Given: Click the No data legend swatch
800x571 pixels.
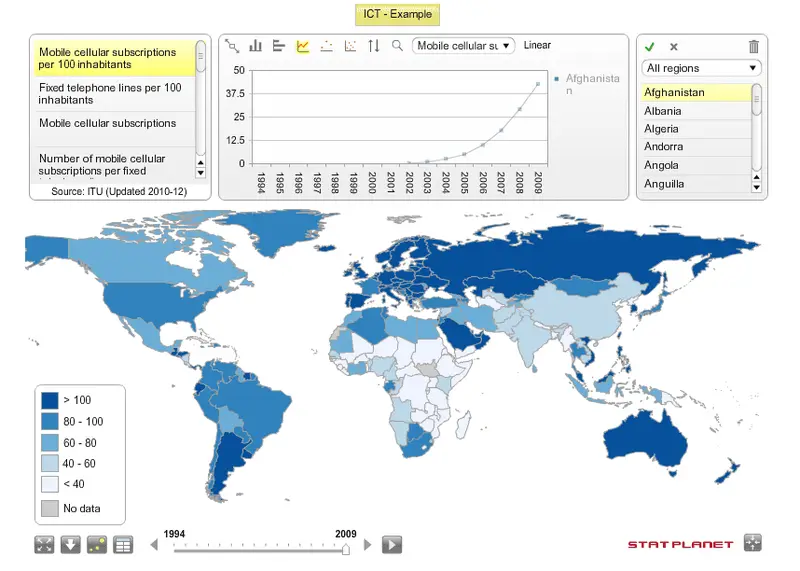Looking at the screenshot, I should (x=49, y=508).
